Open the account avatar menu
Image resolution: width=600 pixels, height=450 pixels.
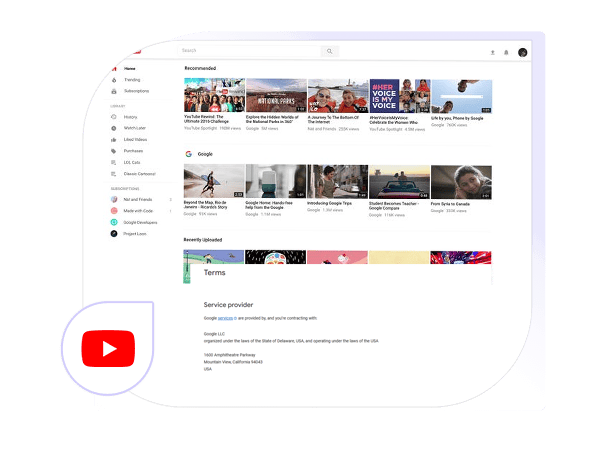pyautogui.click(x=523, y=52)
